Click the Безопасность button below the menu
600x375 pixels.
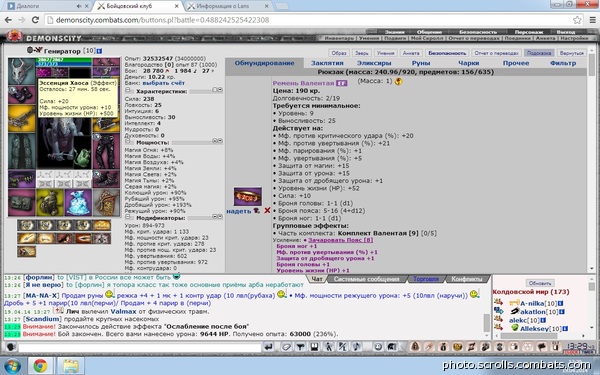tap(447, 53)
